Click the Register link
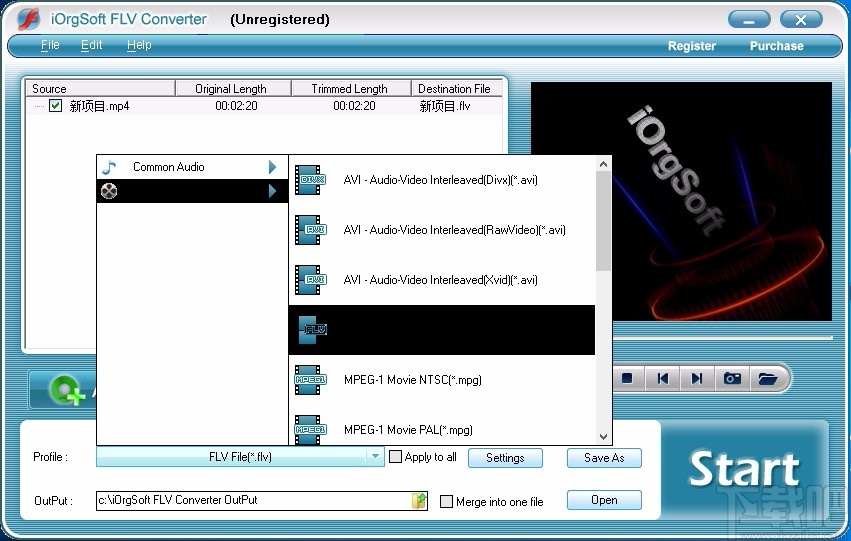Screen dimensions: 851x541 click(x=691, y=46)
